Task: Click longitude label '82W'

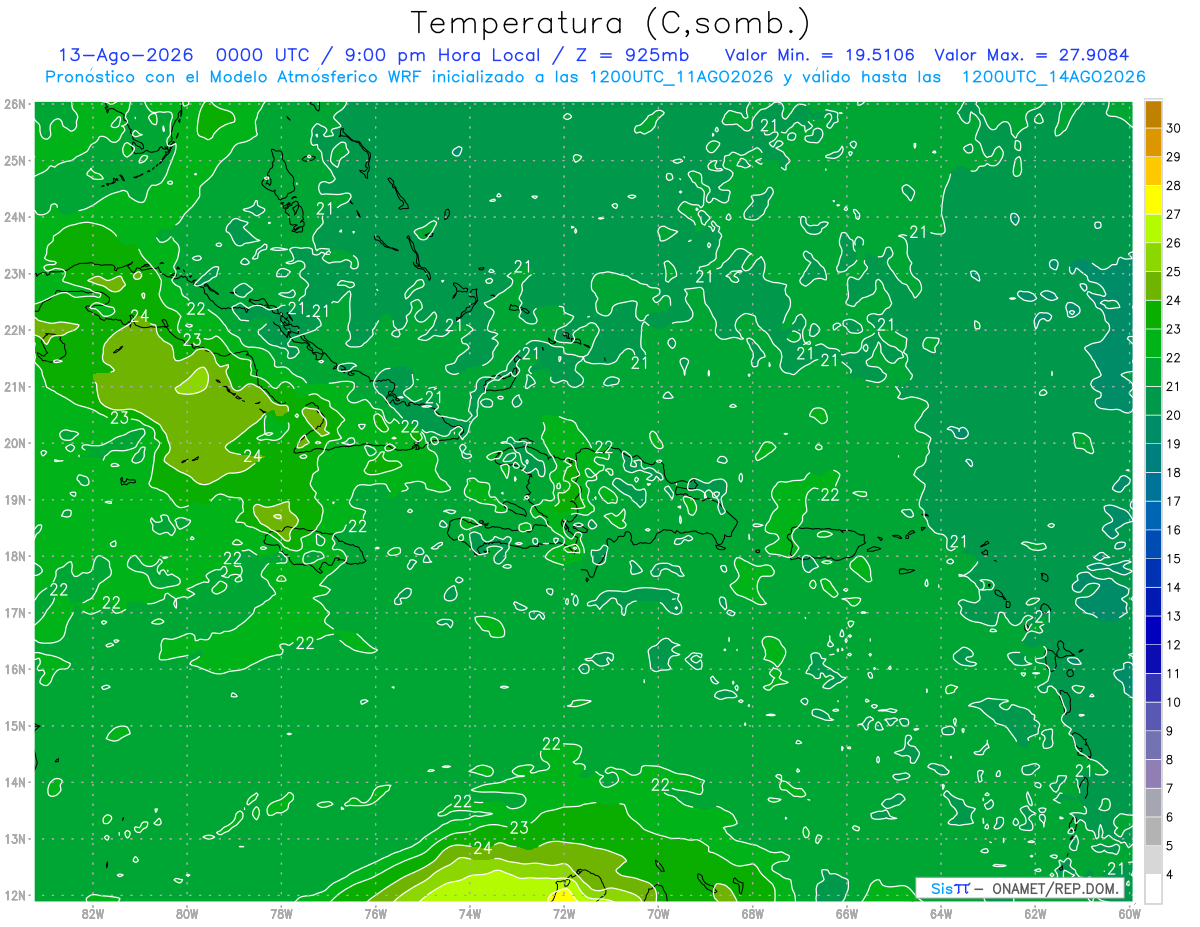Action: pos(93,913)
